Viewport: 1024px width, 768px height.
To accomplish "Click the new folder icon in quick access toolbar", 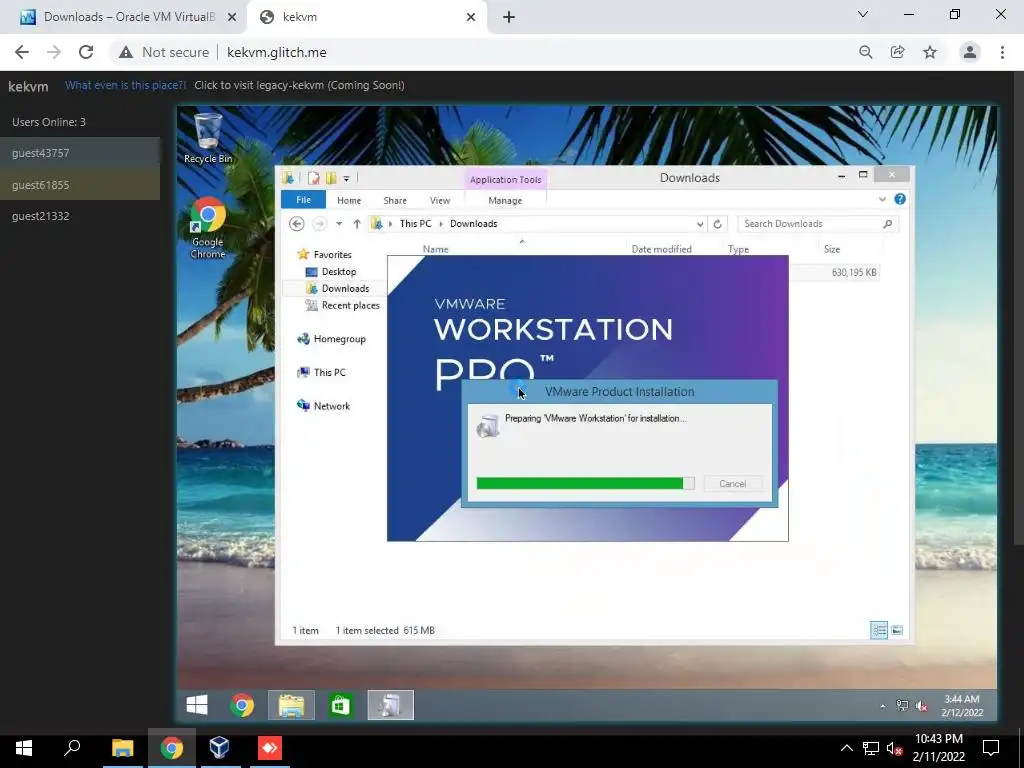I will pyautogui.click(x=331, y=178).
